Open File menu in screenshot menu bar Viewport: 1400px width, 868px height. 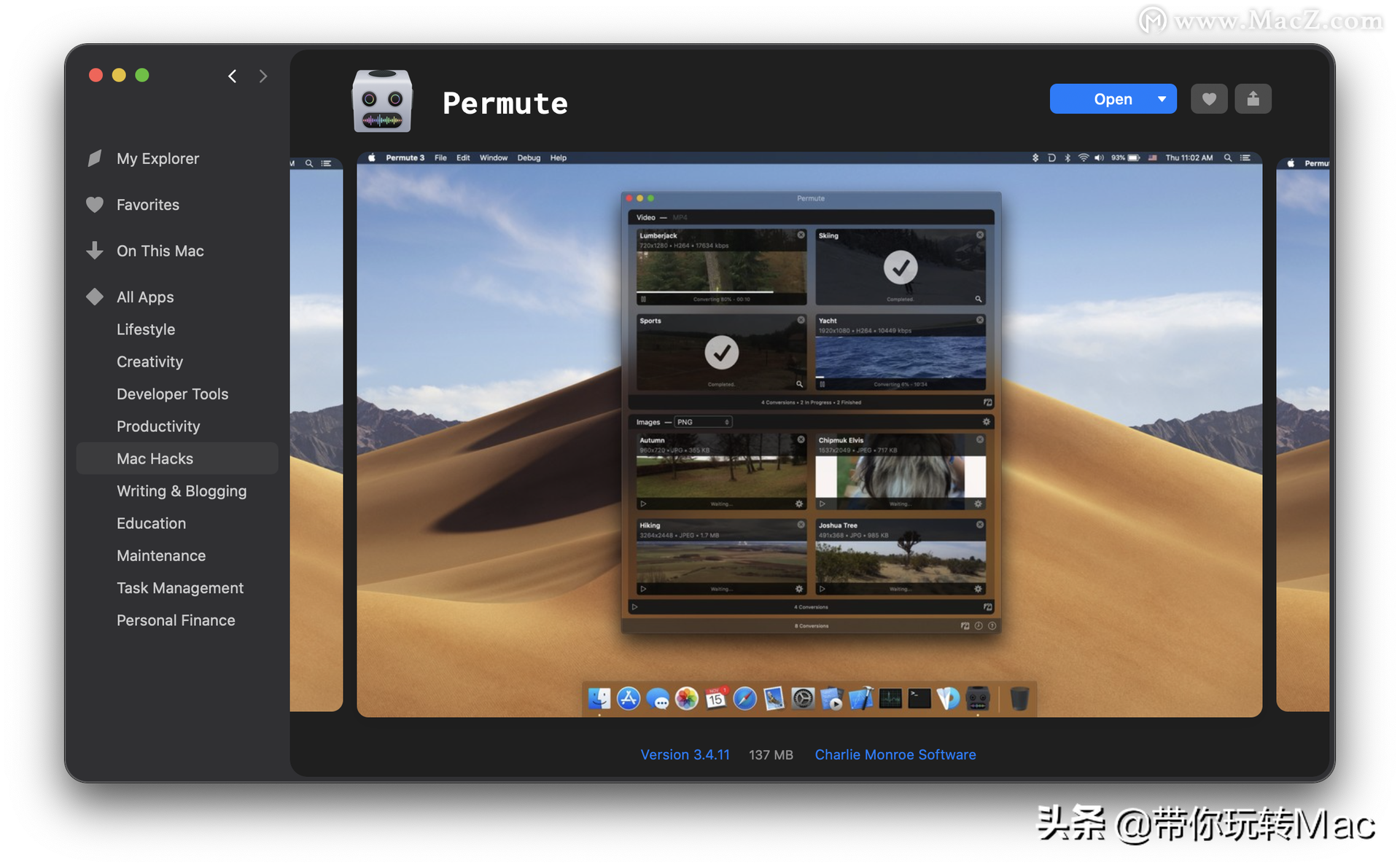tap(440, 157)
